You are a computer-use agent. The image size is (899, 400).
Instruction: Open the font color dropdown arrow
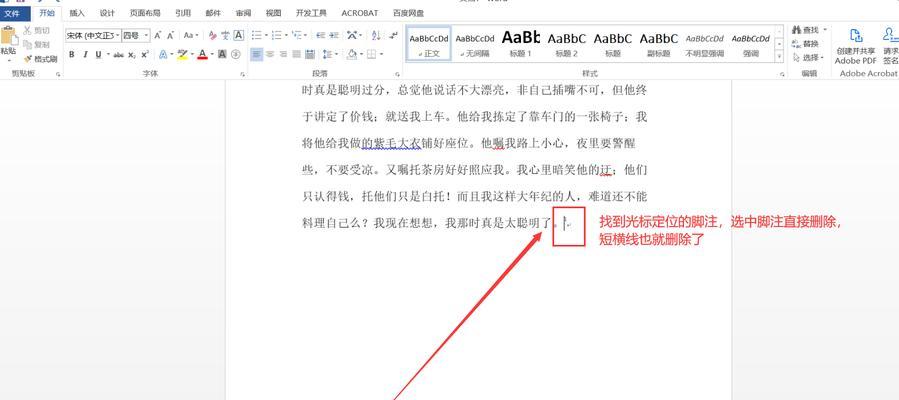(212, 54)
